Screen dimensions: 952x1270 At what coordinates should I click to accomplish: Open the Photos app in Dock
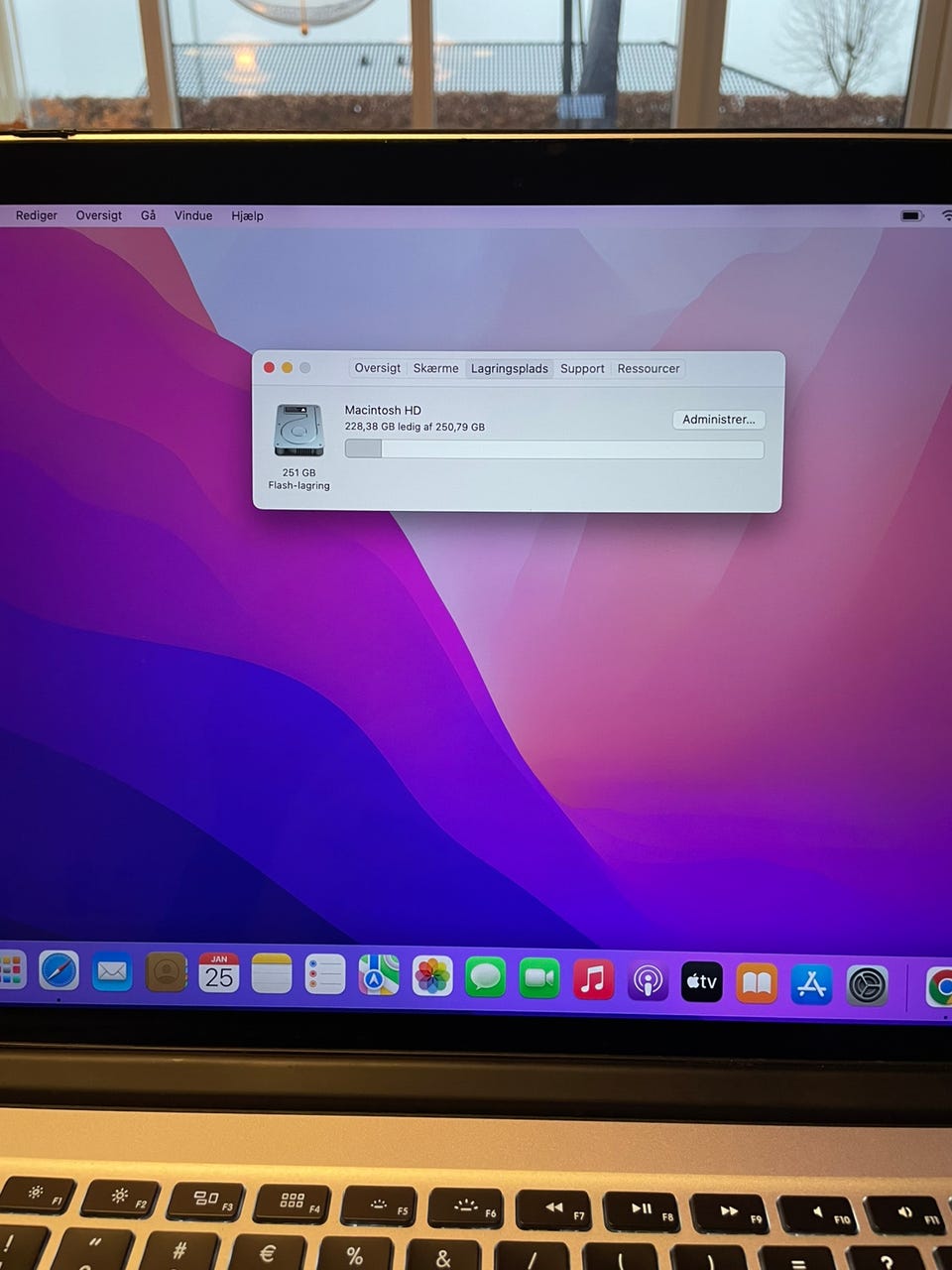[x=432, y=977]
